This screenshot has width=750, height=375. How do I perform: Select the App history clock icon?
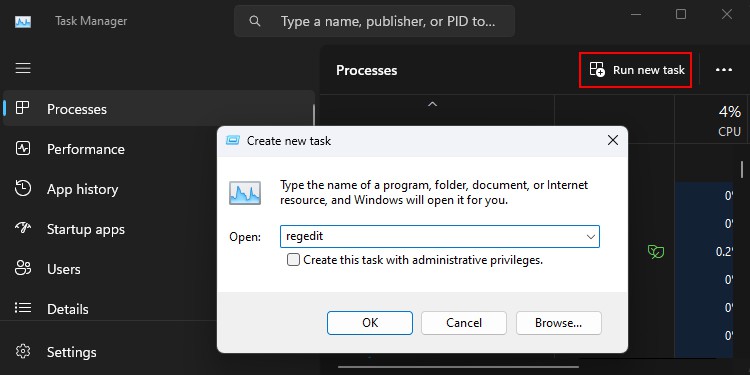22,188
